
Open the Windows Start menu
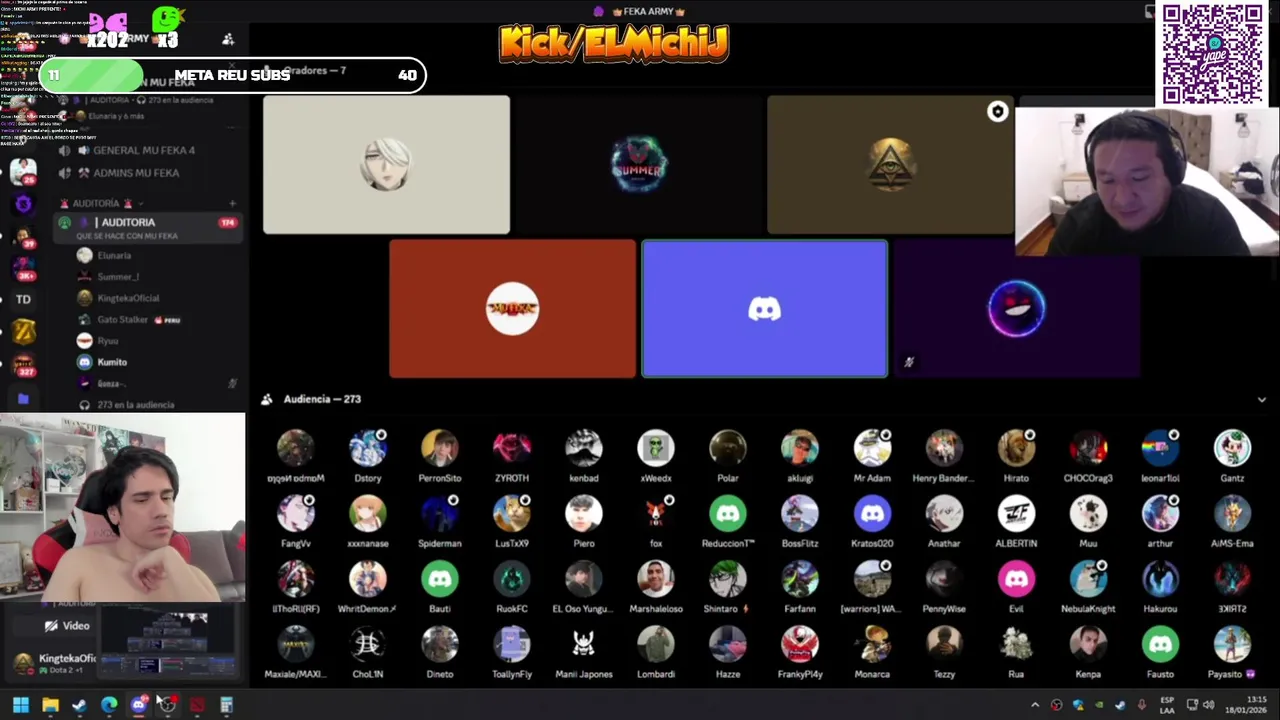click(21, 705)
